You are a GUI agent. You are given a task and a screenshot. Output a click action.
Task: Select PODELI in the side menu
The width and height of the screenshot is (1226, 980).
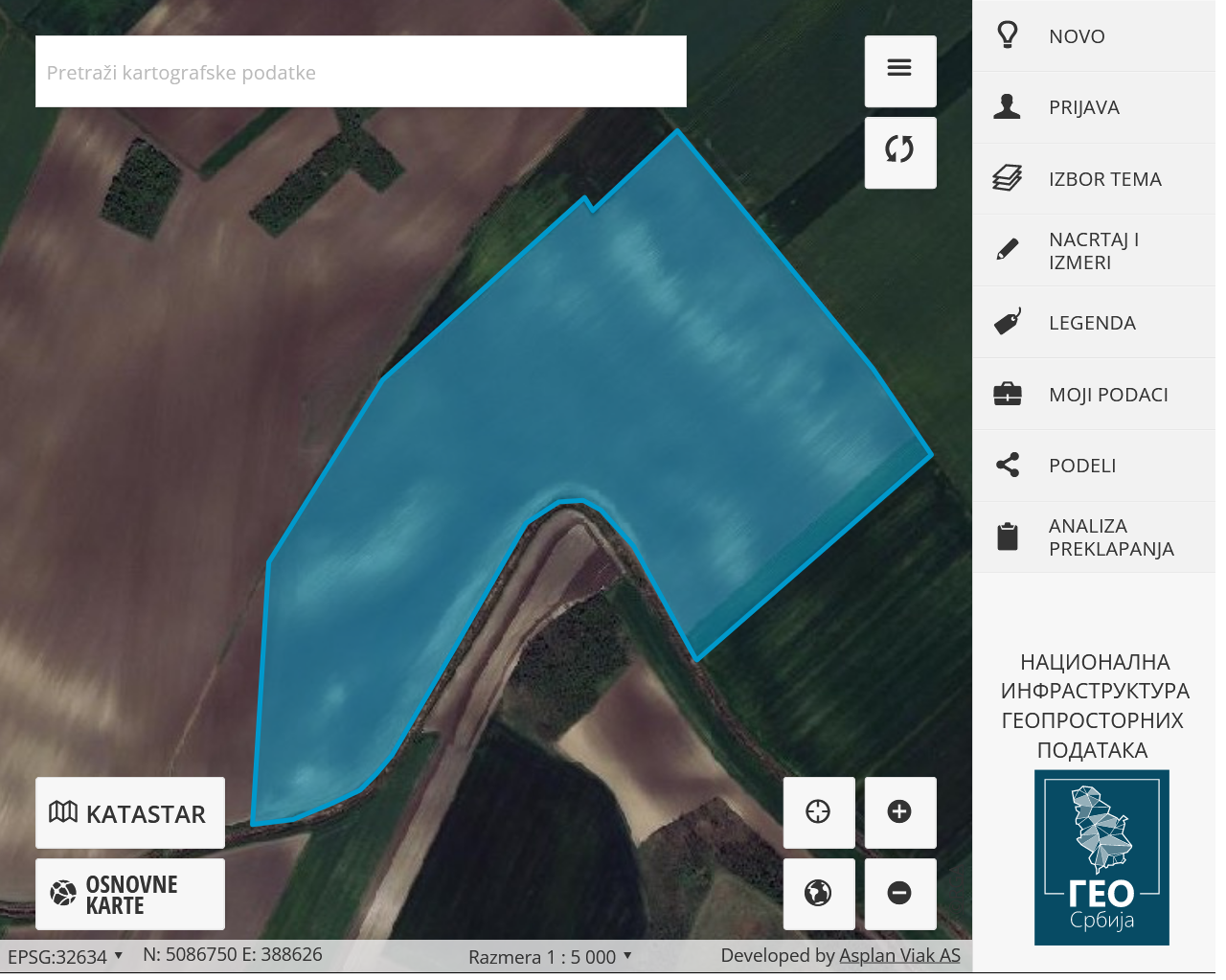(1094, 466)
